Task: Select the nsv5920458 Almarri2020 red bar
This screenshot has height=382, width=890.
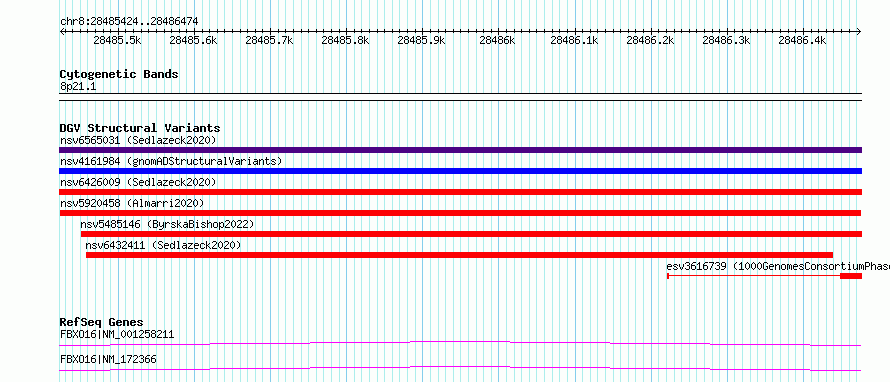Action: click(460, 213)
